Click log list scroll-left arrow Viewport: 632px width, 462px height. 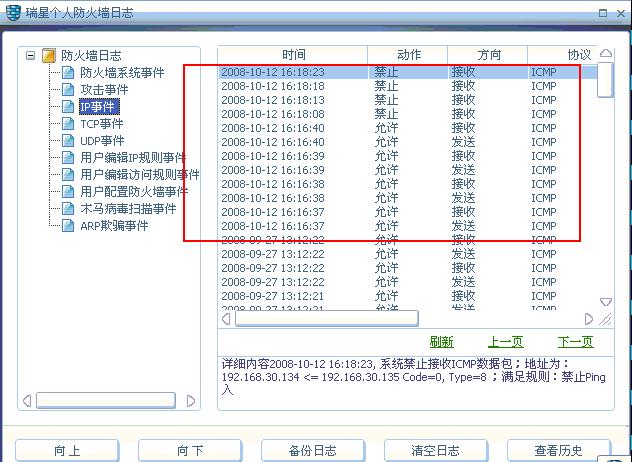[226, 319]
